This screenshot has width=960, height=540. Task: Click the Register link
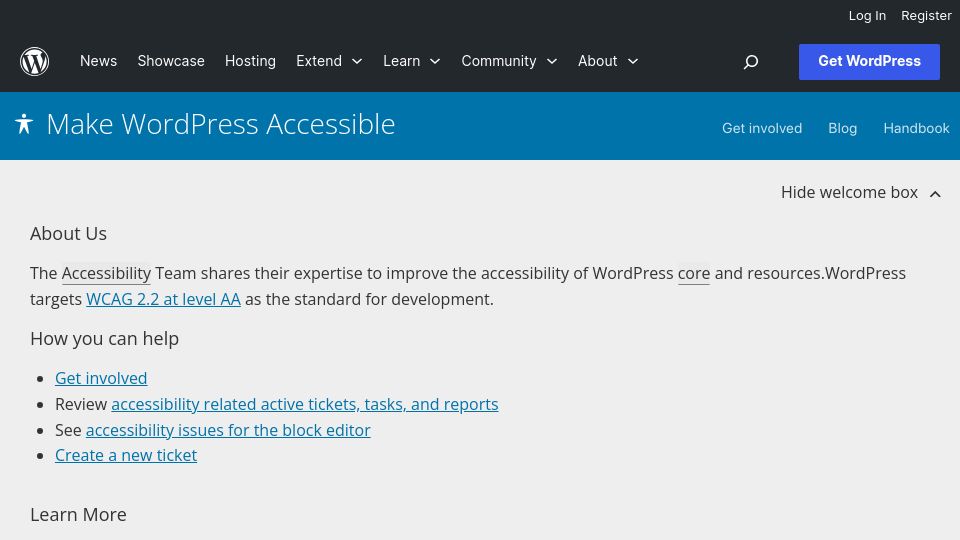(926, 16)
